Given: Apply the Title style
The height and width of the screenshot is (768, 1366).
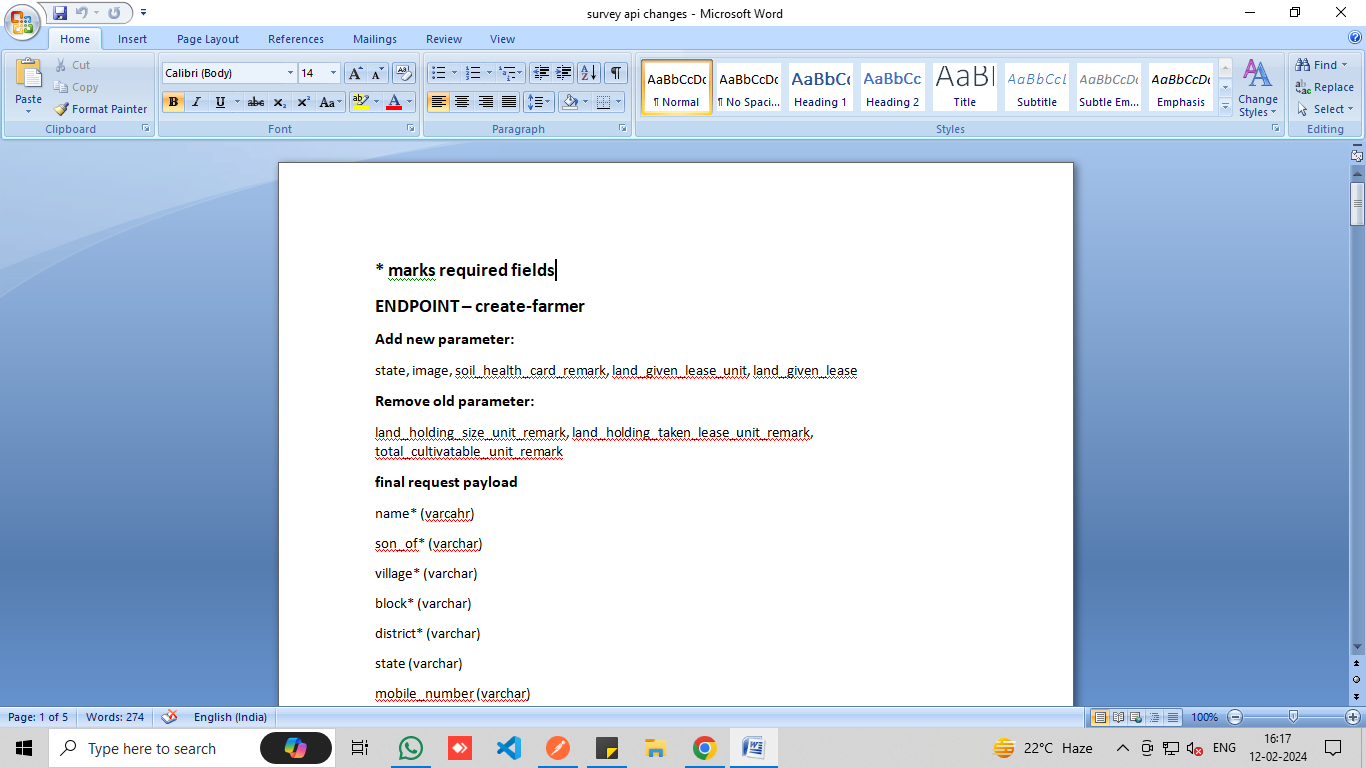Looking at the screenshot, I should [965, 87].
